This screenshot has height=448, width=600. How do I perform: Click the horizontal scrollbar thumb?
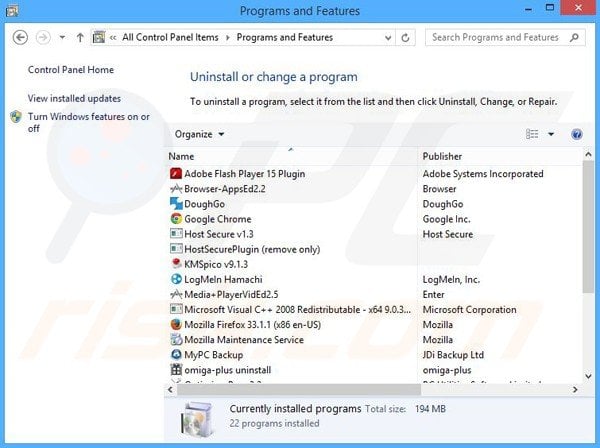(299, 389)
